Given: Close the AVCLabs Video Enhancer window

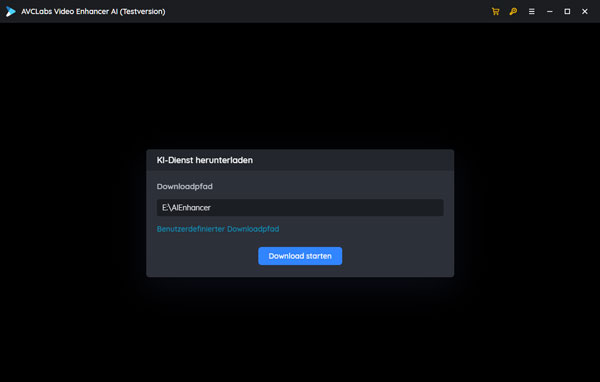Looking at the screenshot, I should pyautogui.click(x=585, y=11).
